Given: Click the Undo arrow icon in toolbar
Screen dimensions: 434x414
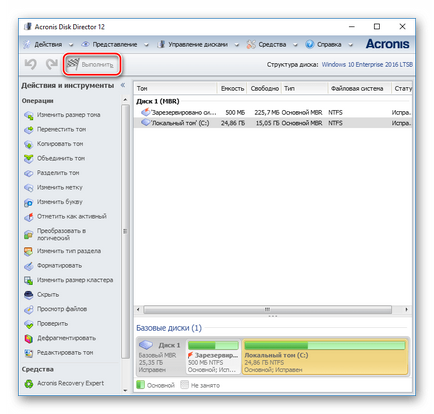Looking at the screenshot, I should click(30, 64).
